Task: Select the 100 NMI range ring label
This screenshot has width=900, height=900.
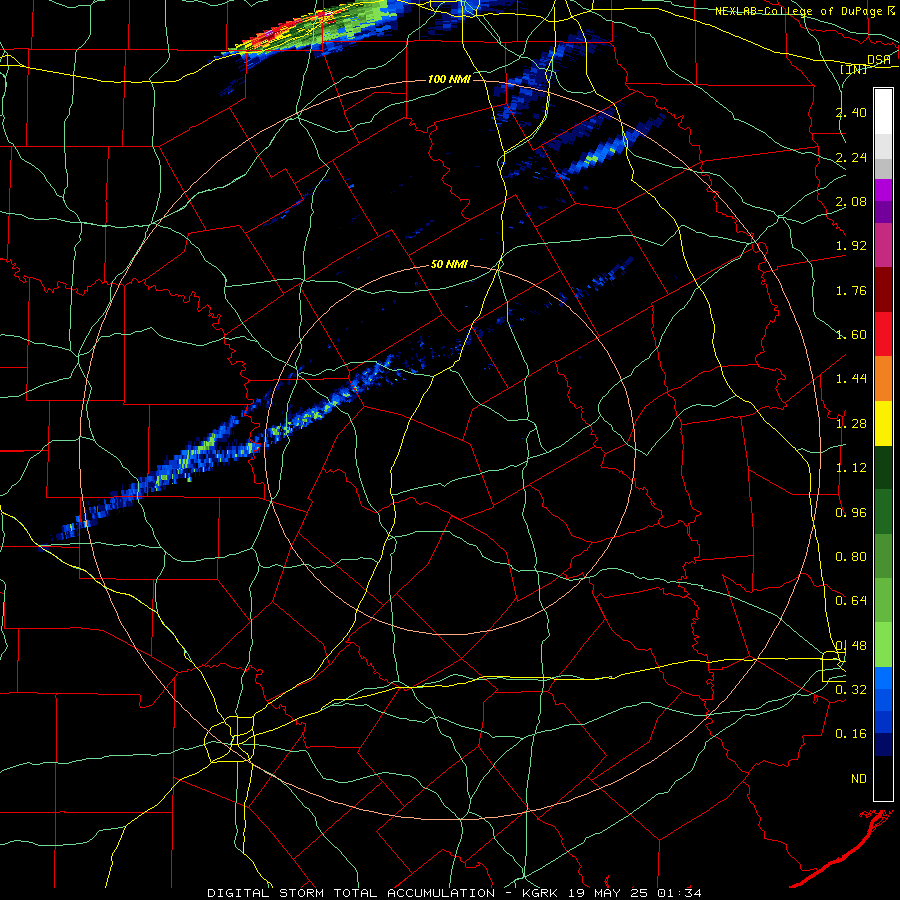Action: (x=449, y=79)
